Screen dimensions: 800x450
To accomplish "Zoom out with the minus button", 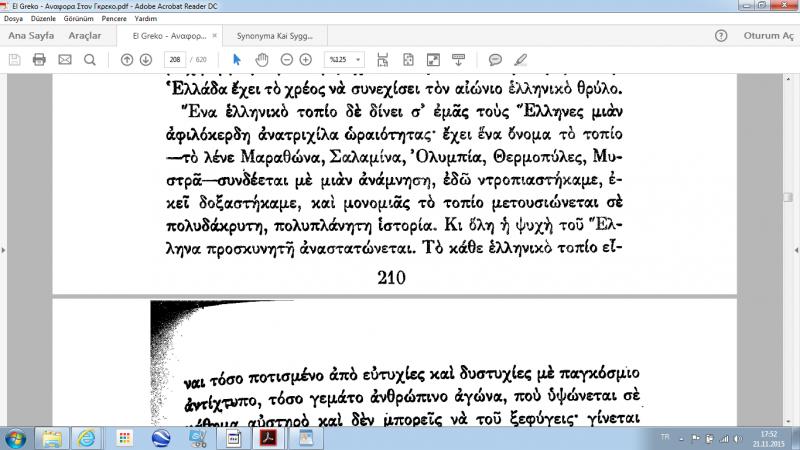I will click(287, 60).
